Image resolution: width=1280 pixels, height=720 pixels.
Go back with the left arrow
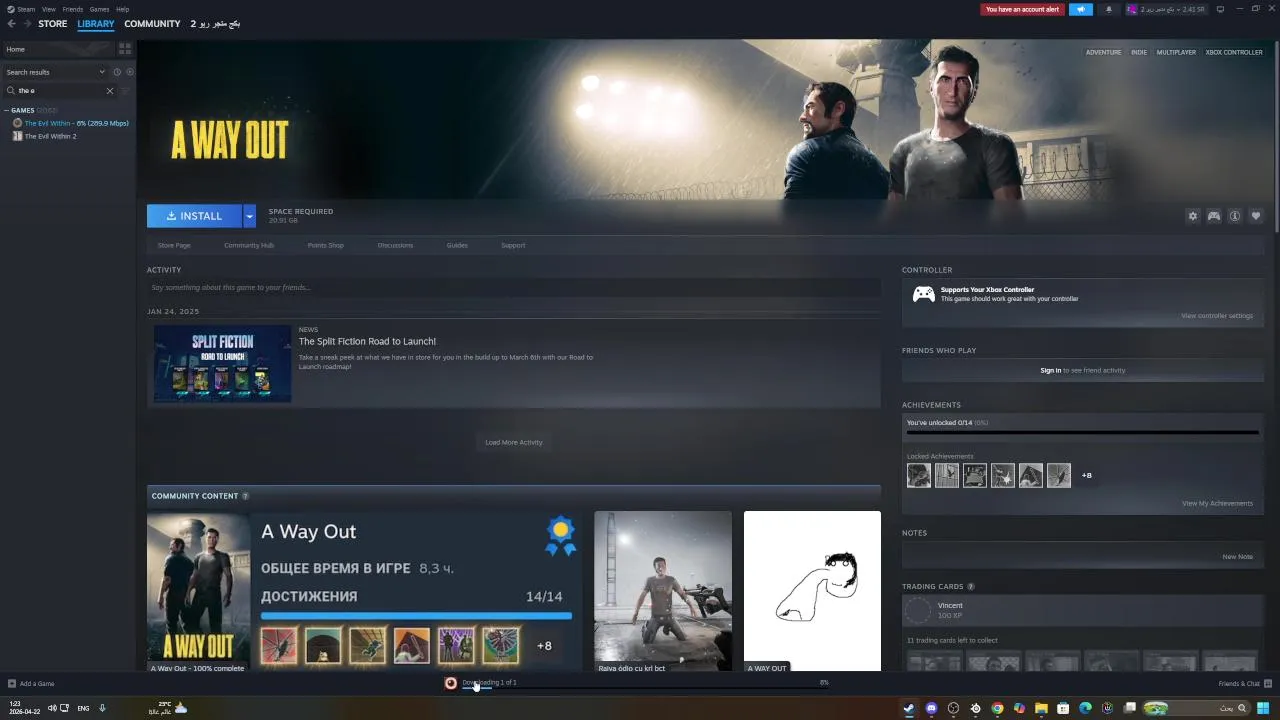point(11,23)
